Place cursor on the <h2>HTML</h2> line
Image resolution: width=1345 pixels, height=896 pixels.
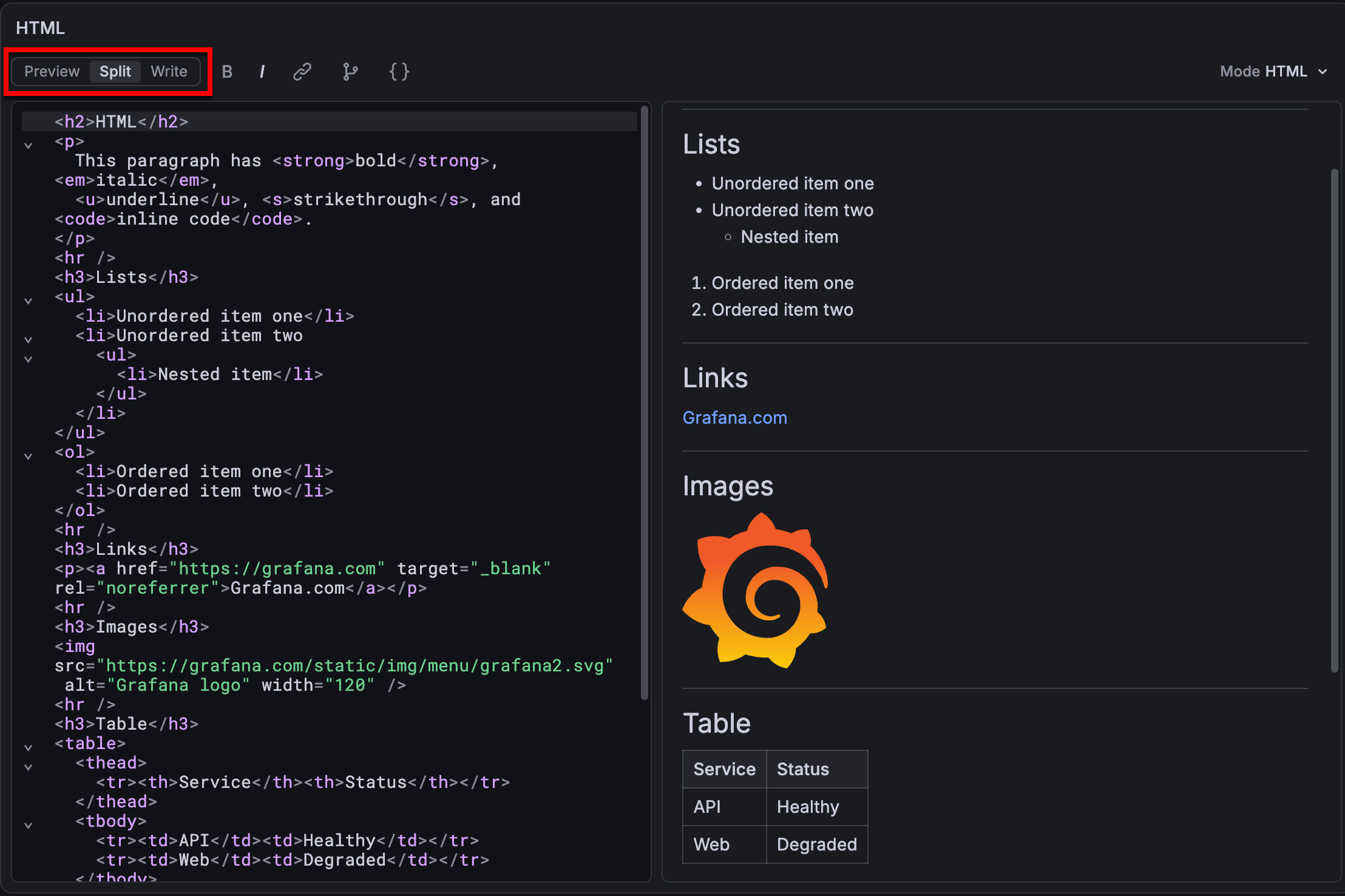pyautogui.click(x=330, y=121)
